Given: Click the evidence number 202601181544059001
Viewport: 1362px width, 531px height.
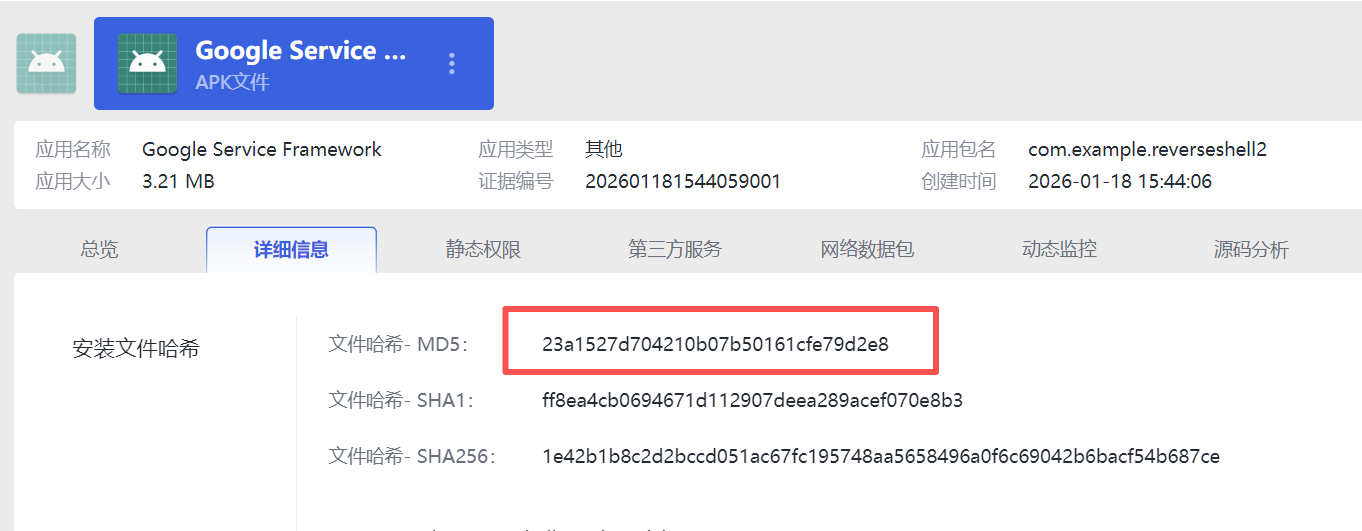Looking at the screenshot, I should pyautogui.click(x=683, y=182).
